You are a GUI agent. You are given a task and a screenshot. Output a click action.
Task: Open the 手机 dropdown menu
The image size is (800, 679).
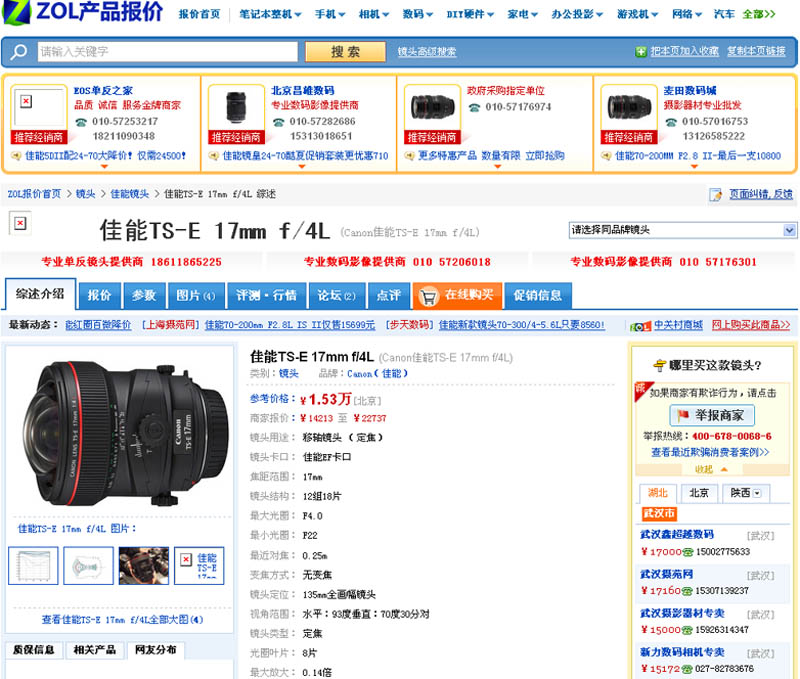[x=330, y=14]
